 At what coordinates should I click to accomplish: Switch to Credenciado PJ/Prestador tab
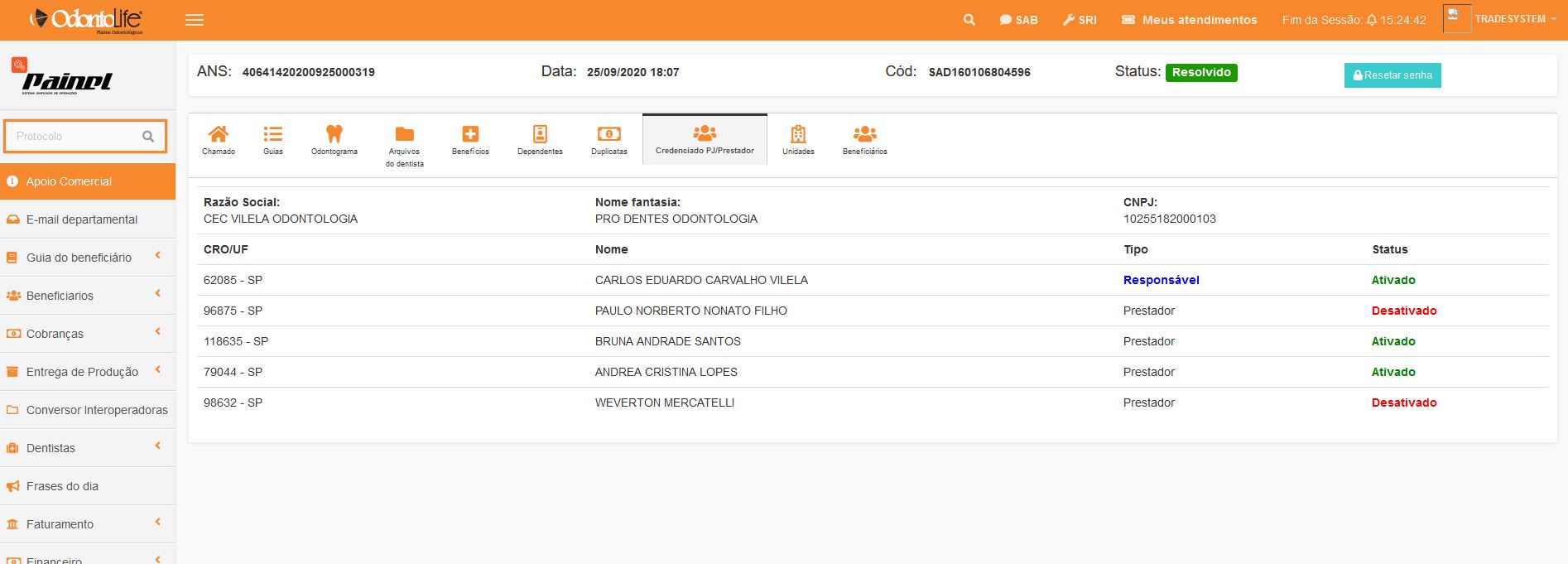pyautogui.click(x=705, y=139)
